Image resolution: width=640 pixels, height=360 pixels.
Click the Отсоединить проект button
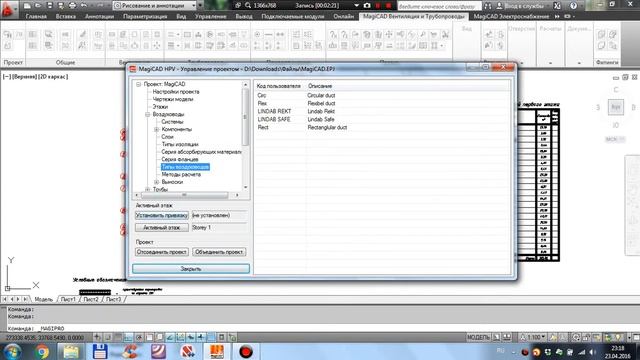162,252
